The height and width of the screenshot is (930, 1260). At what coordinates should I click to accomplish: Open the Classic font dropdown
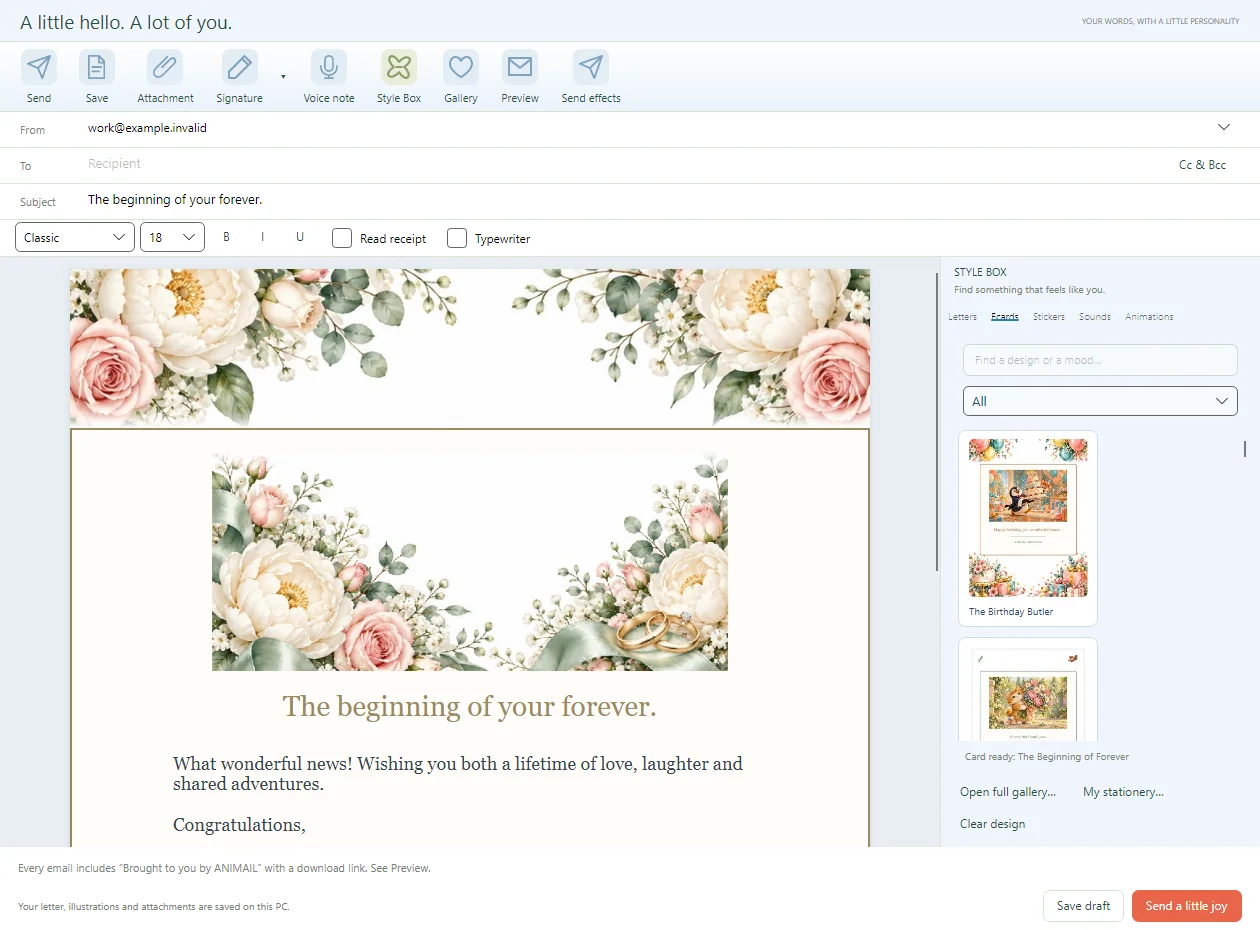pyautogui.click(x=75, y=237)
